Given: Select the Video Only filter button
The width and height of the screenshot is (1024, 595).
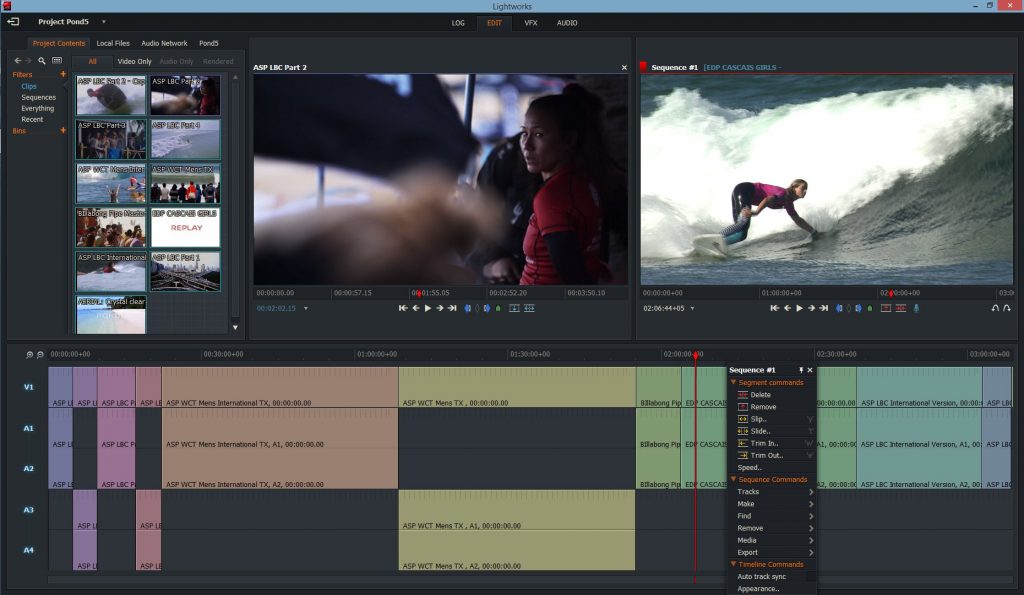Looking at the screenshot, I should (134, 61).
